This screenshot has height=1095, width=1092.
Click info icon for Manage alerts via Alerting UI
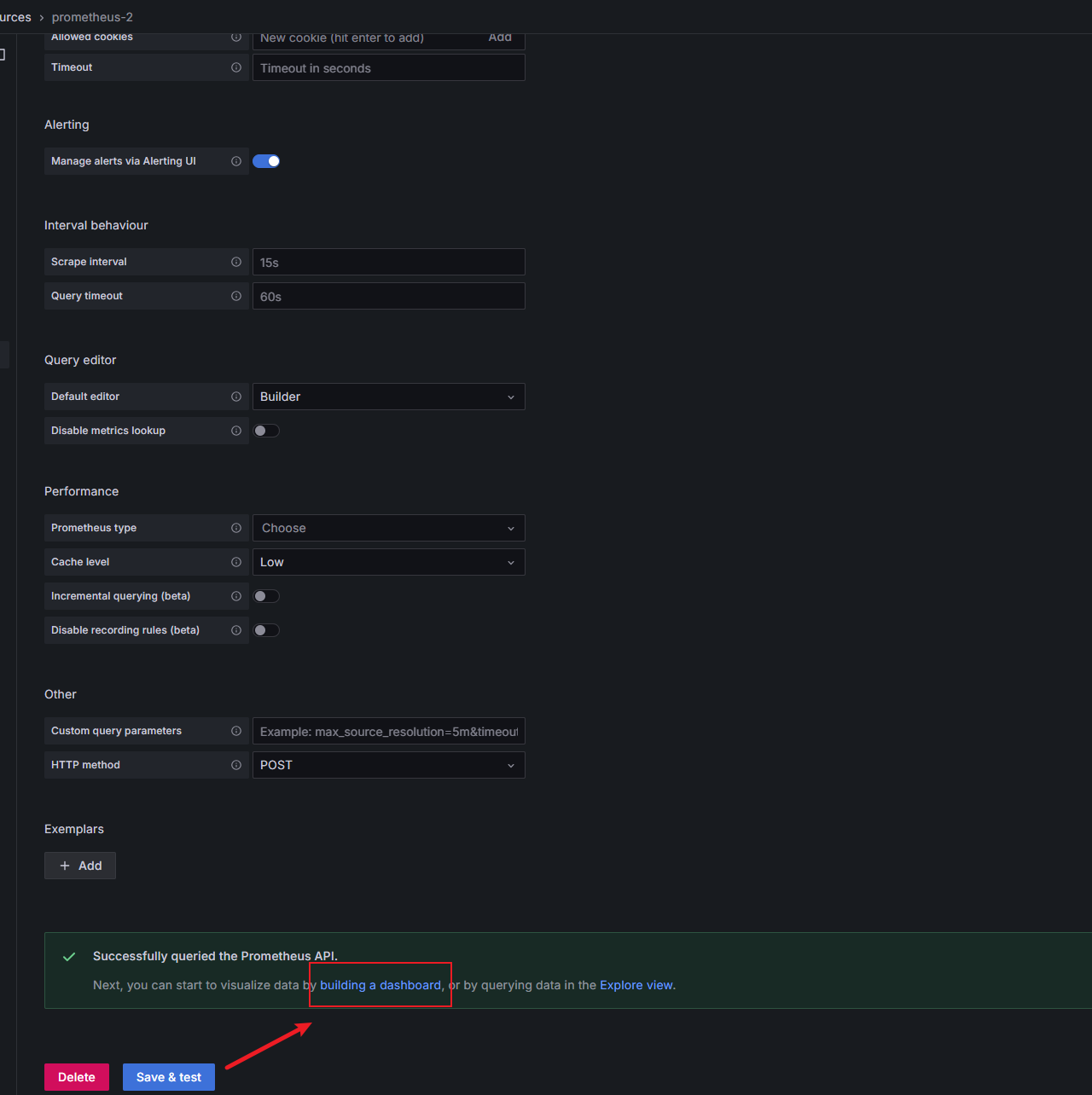click(236, 161)
